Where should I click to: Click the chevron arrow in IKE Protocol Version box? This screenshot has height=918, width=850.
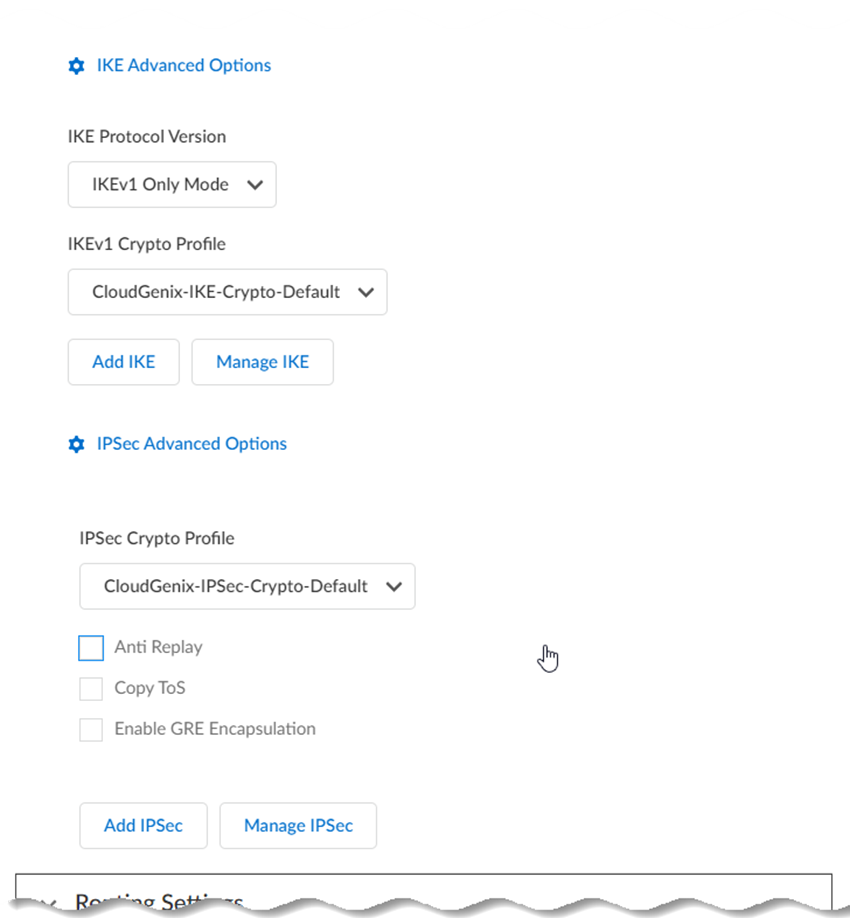tap(254, 185)
